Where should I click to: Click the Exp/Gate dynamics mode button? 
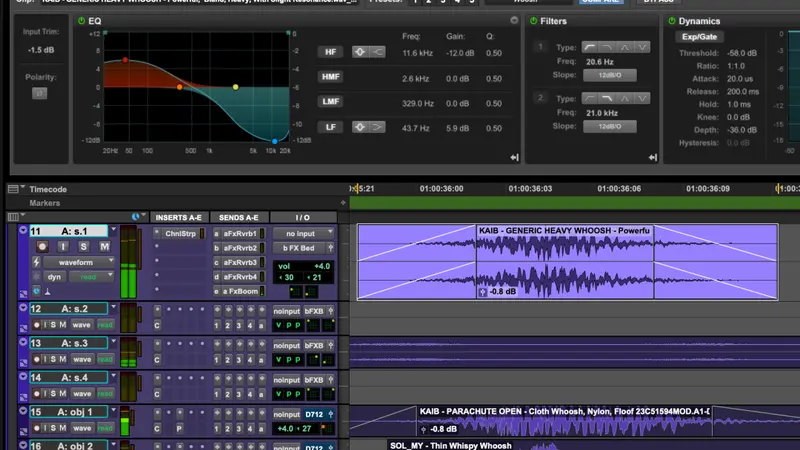699,37
